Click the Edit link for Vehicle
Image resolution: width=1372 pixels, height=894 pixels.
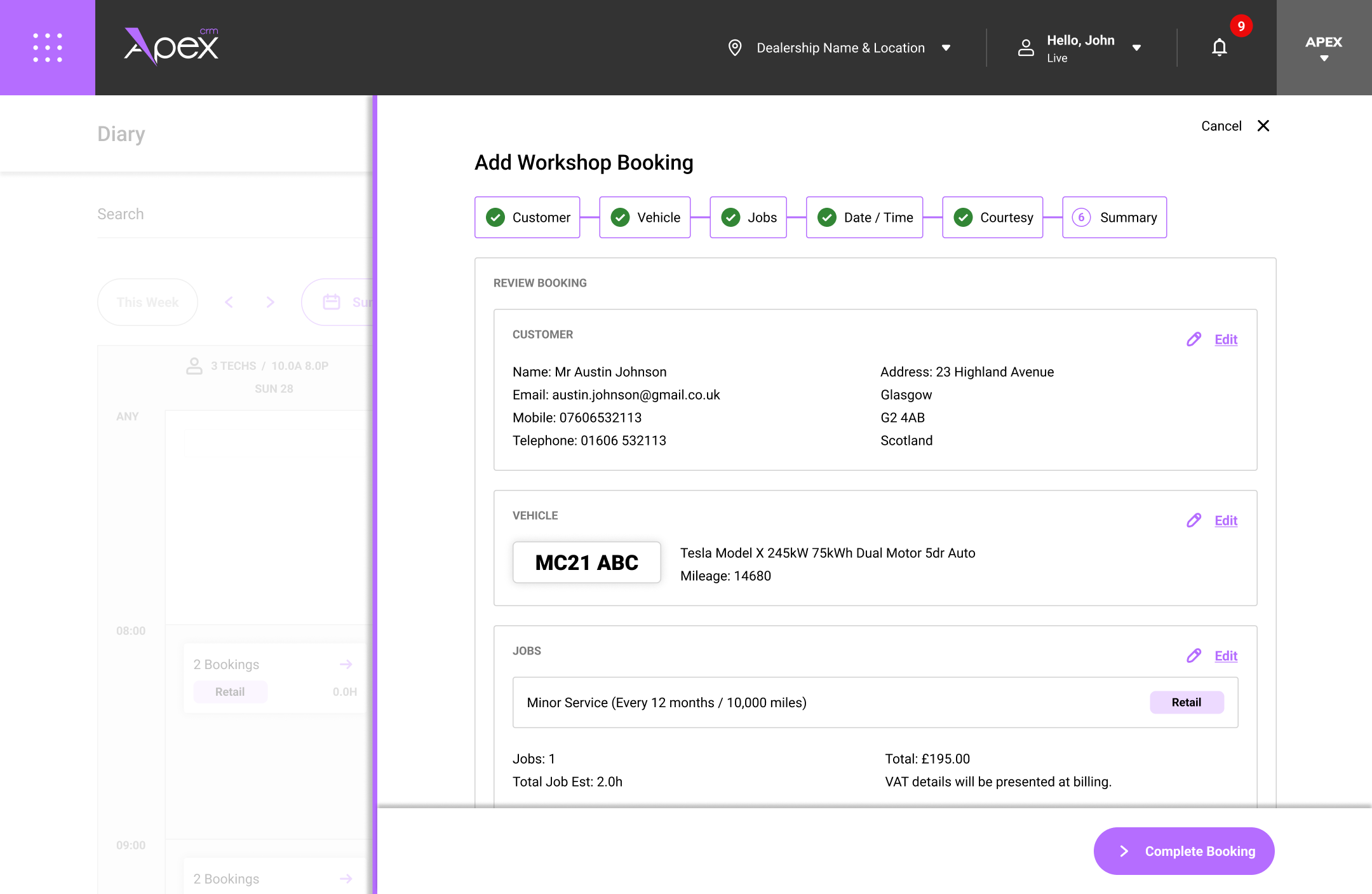coord(1225,520)
